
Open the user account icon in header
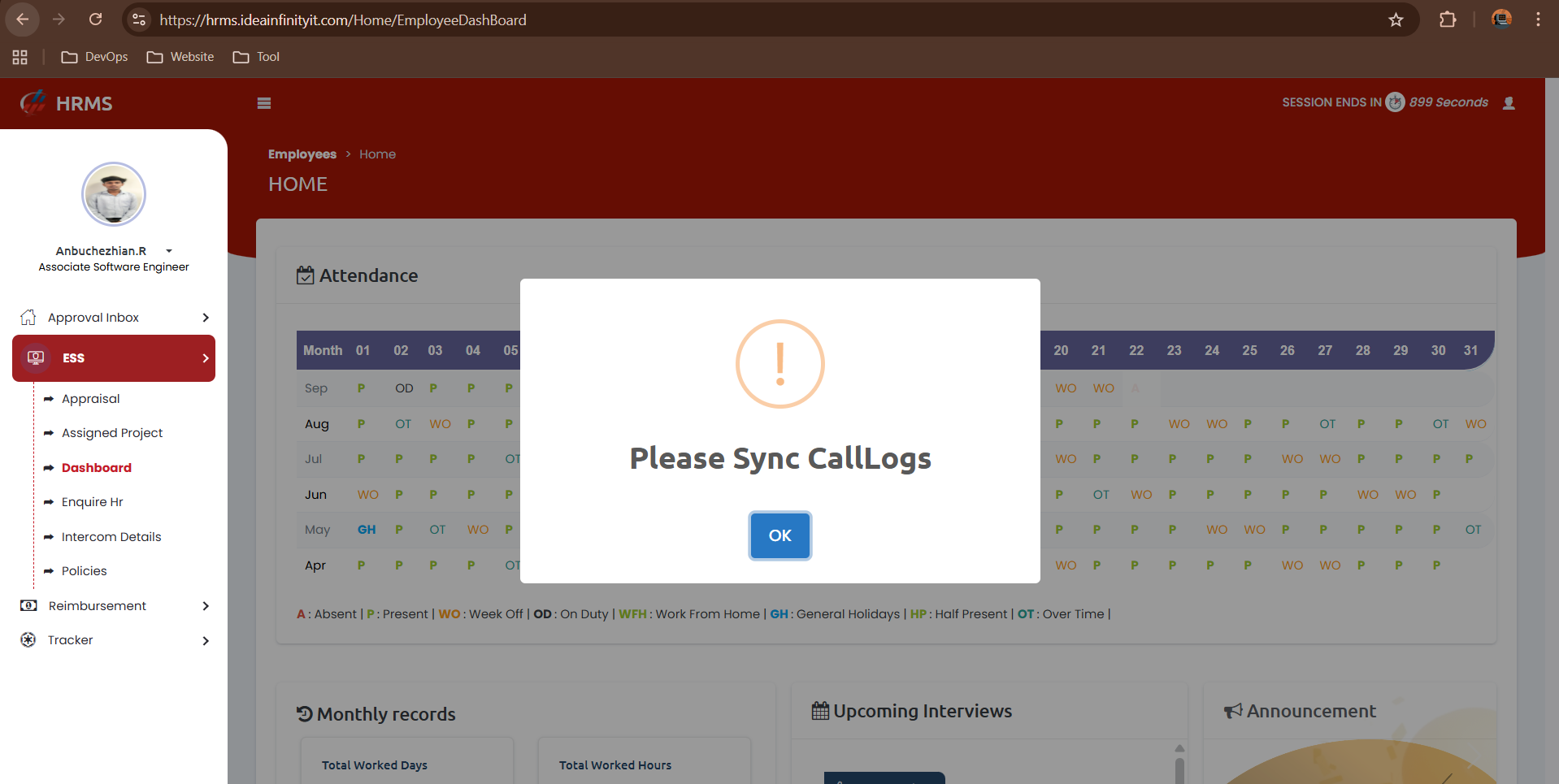click(1509, 103)
